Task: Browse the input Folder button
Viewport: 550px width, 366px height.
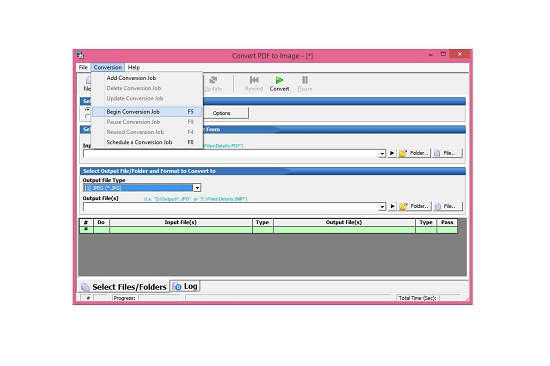Action: point(414,153)
